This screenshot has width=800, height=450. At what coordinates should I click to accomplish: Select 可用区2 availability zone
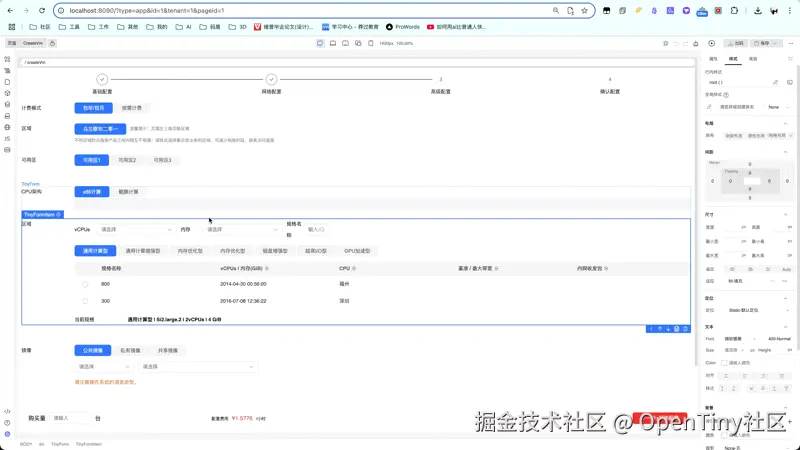[127, 160]
